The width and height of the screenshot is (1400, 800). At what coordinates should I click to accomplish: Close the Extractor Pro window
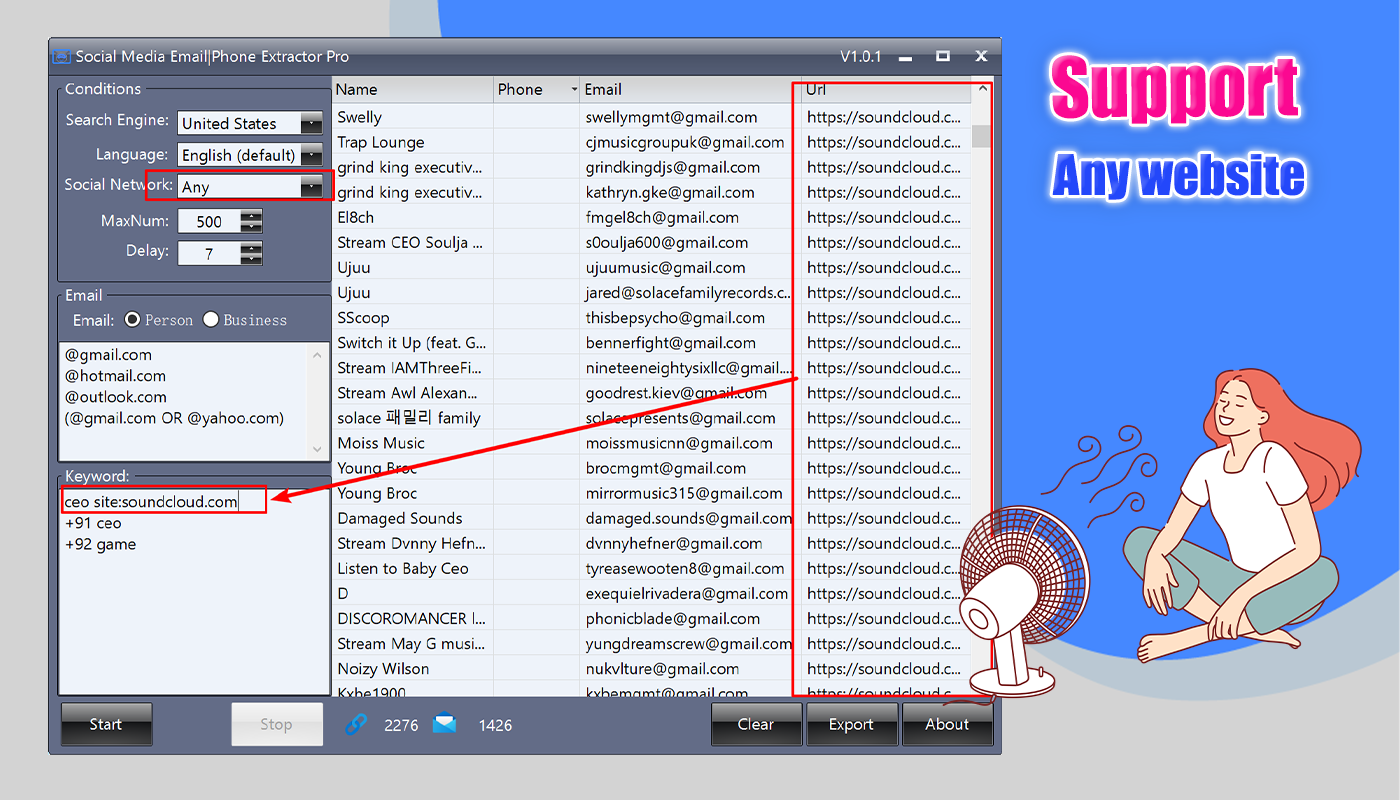[x=981, y=57]
